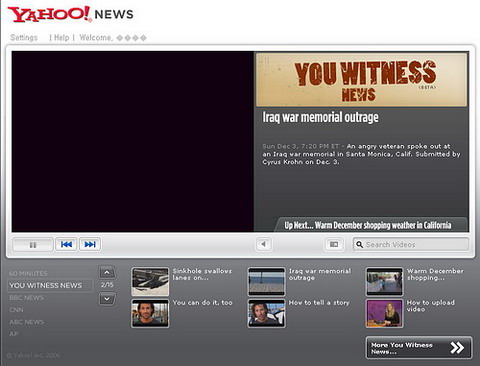Click the search magnifier icon
Screen dimensions: 480x366
click(x=359, y=244)
